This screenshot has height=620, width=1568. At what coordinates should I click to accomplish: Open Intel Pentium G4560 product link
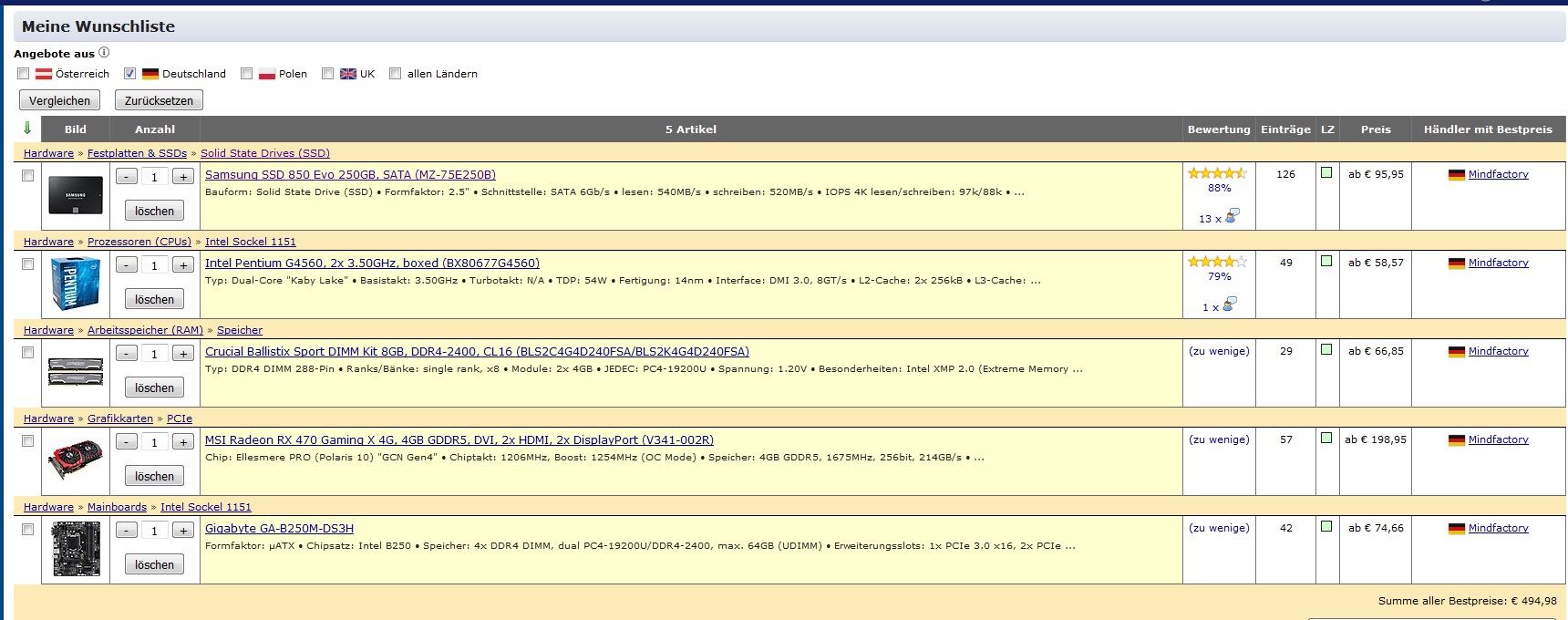coord(372,263)
